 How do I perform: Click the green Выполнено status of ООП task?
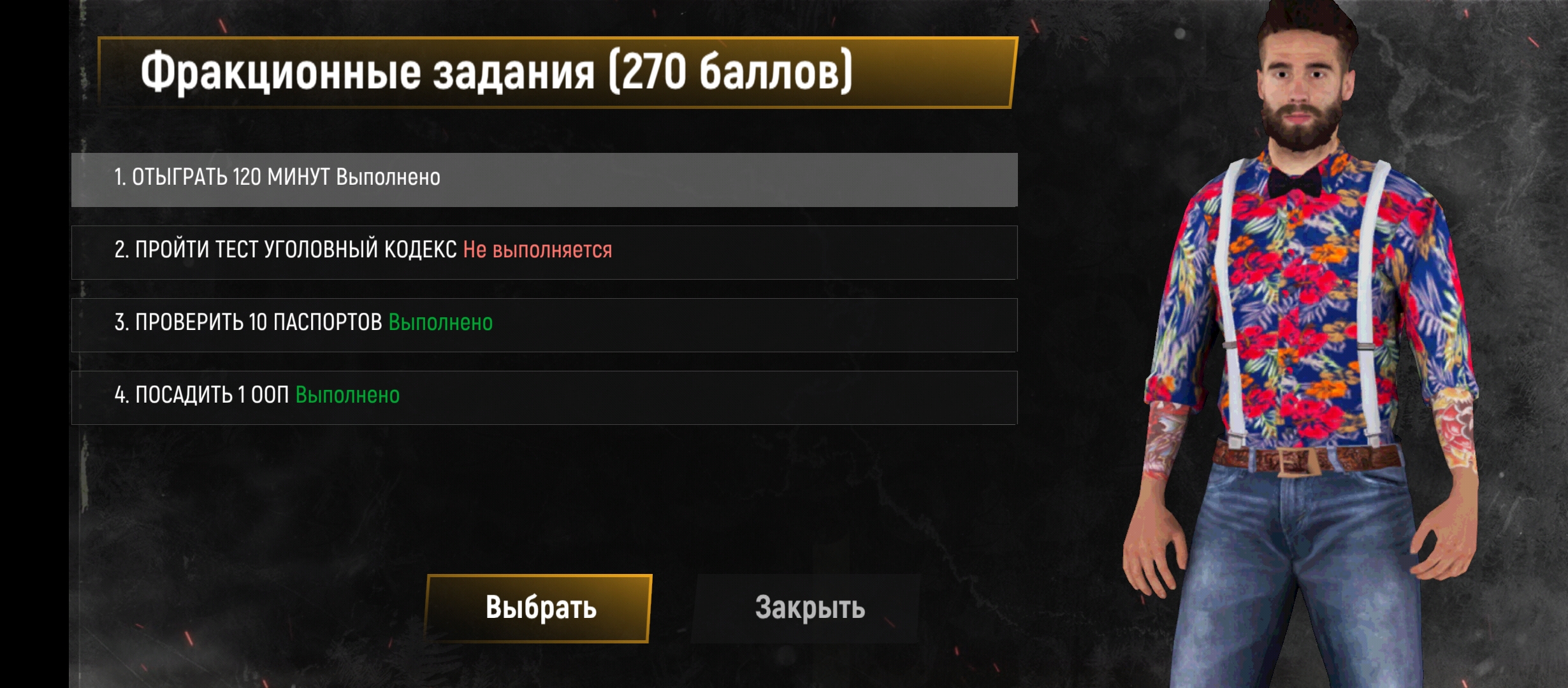click(x=347, y=395)
